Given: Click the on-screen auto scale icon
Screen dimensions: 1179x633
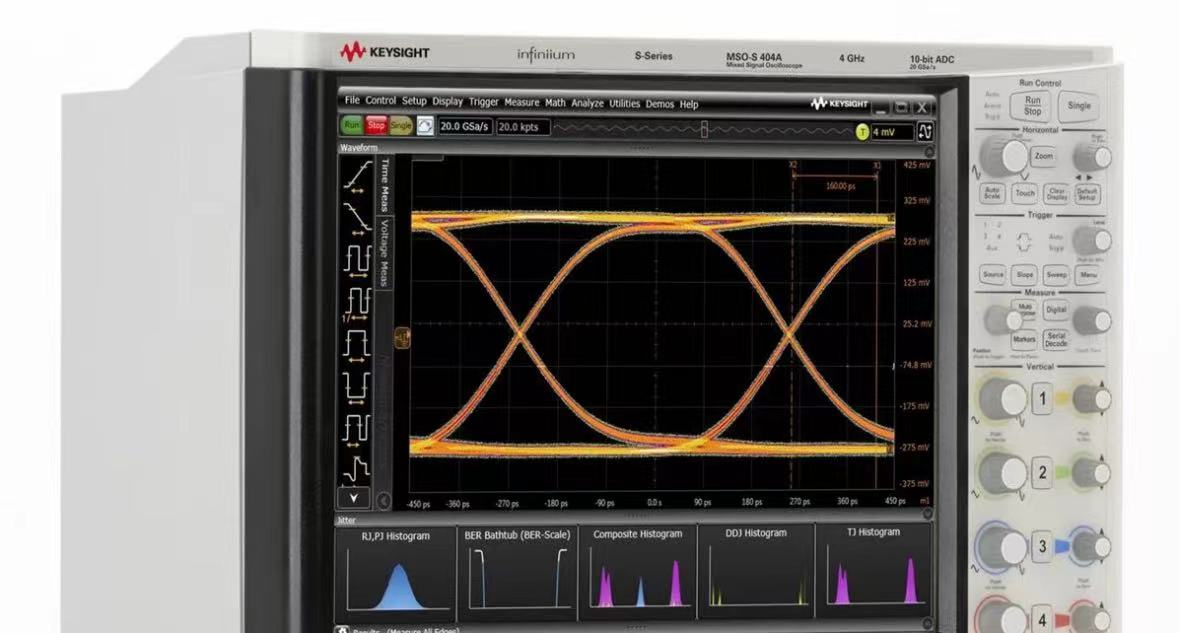Looking at the screenshot, I should pyautogui.click(x=426, y=126).
